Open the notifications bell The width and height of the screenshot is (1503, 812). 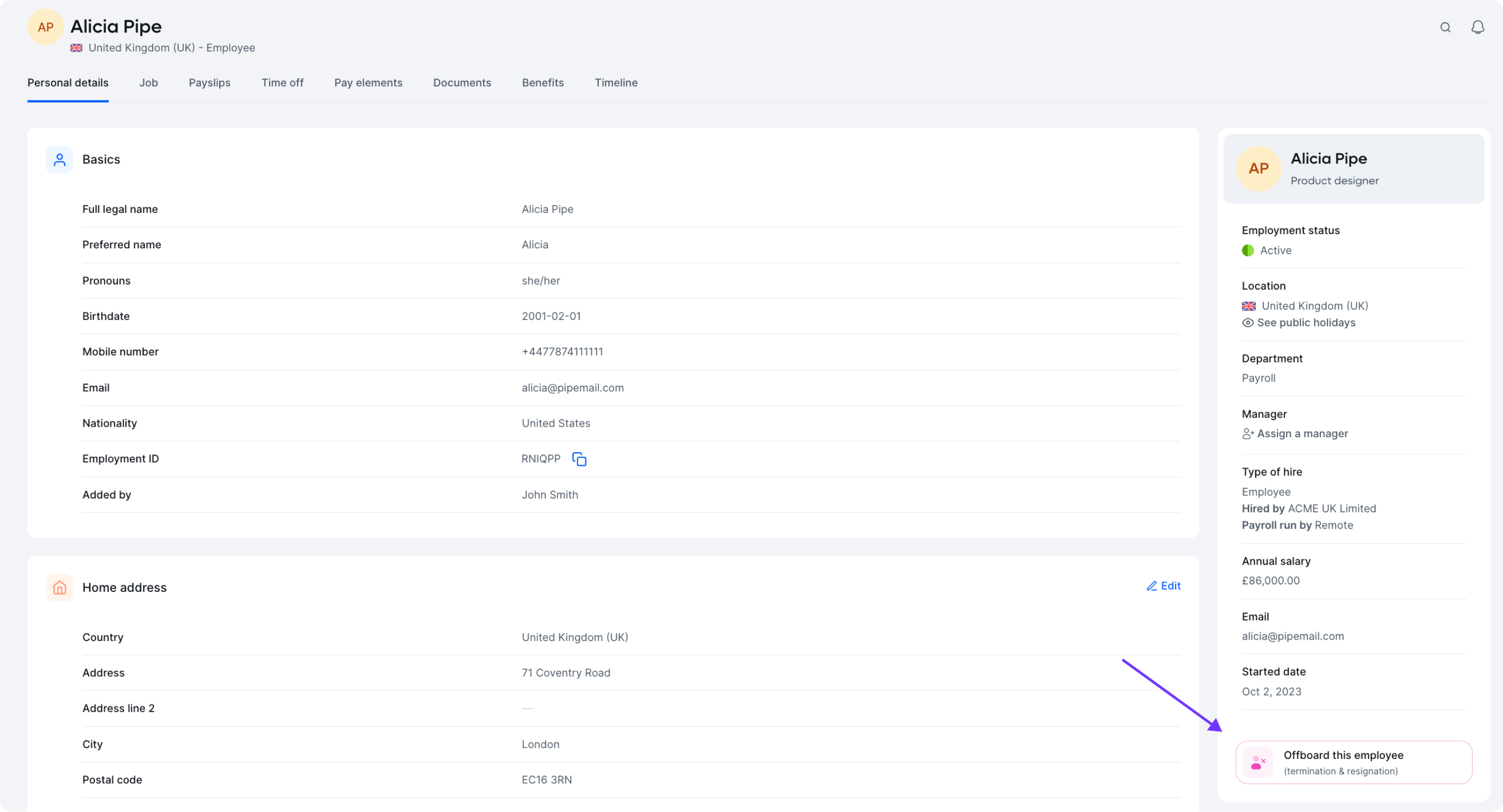[1478, 27]
